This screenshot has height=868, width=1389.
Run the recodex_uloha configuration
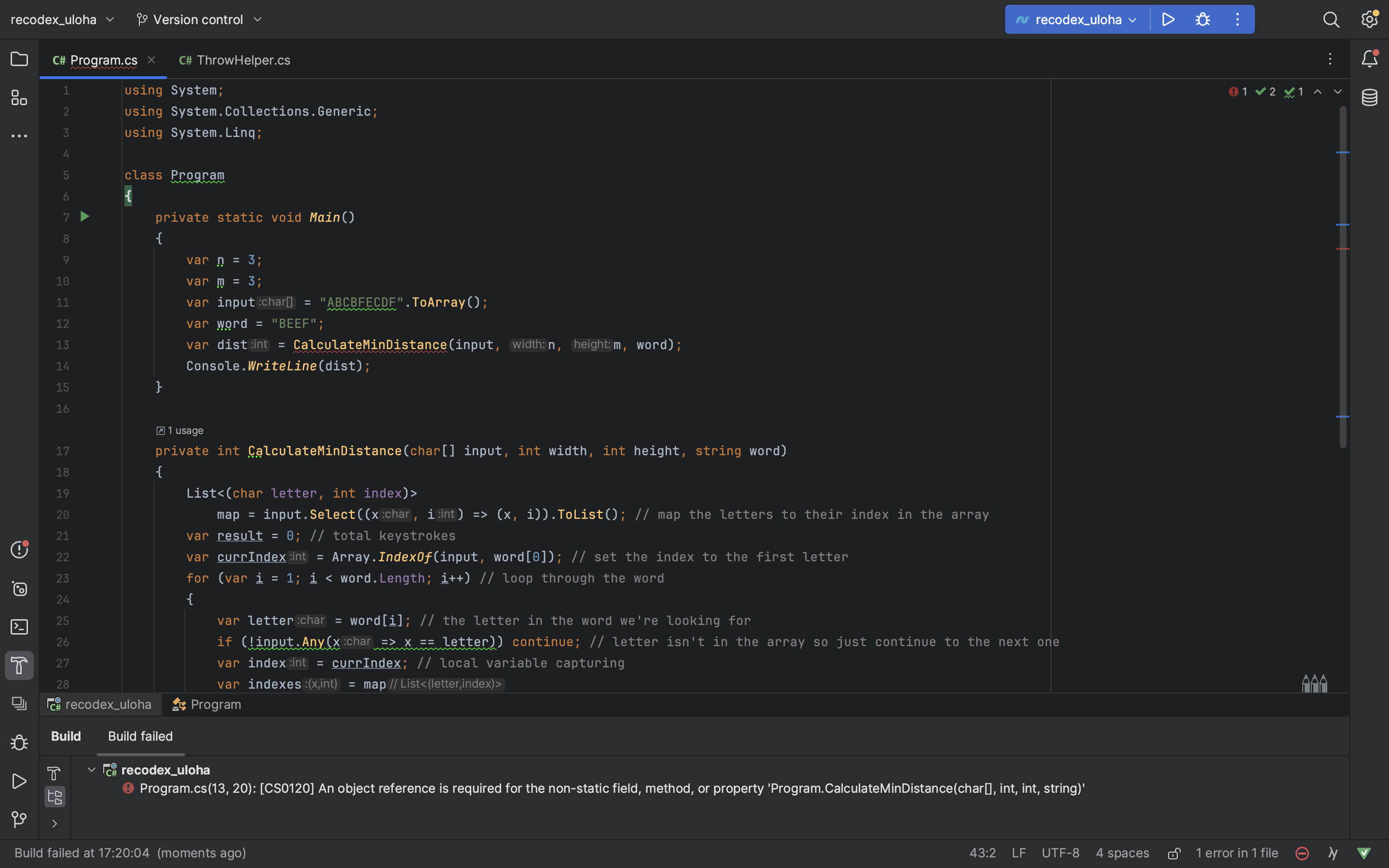pyautogui.click(x=1168, y=19)
